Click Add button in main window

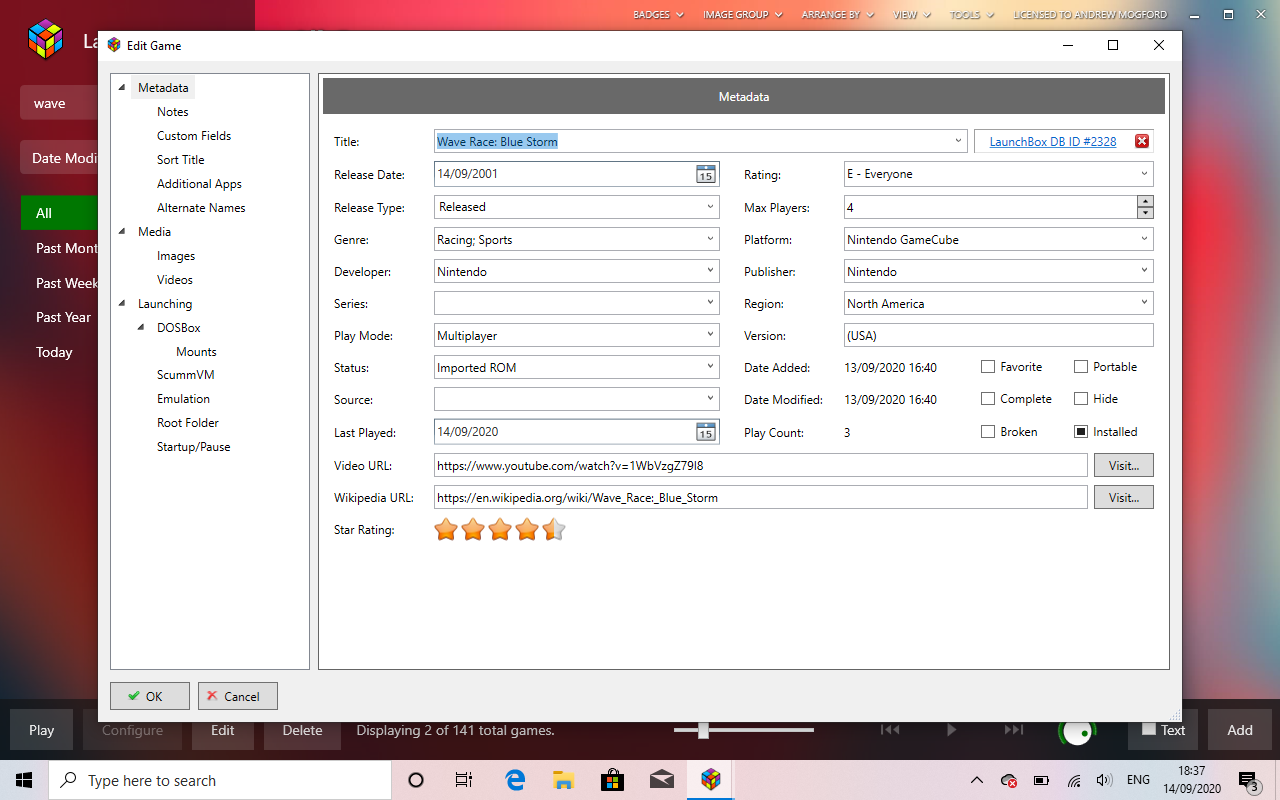(1240, 730)
